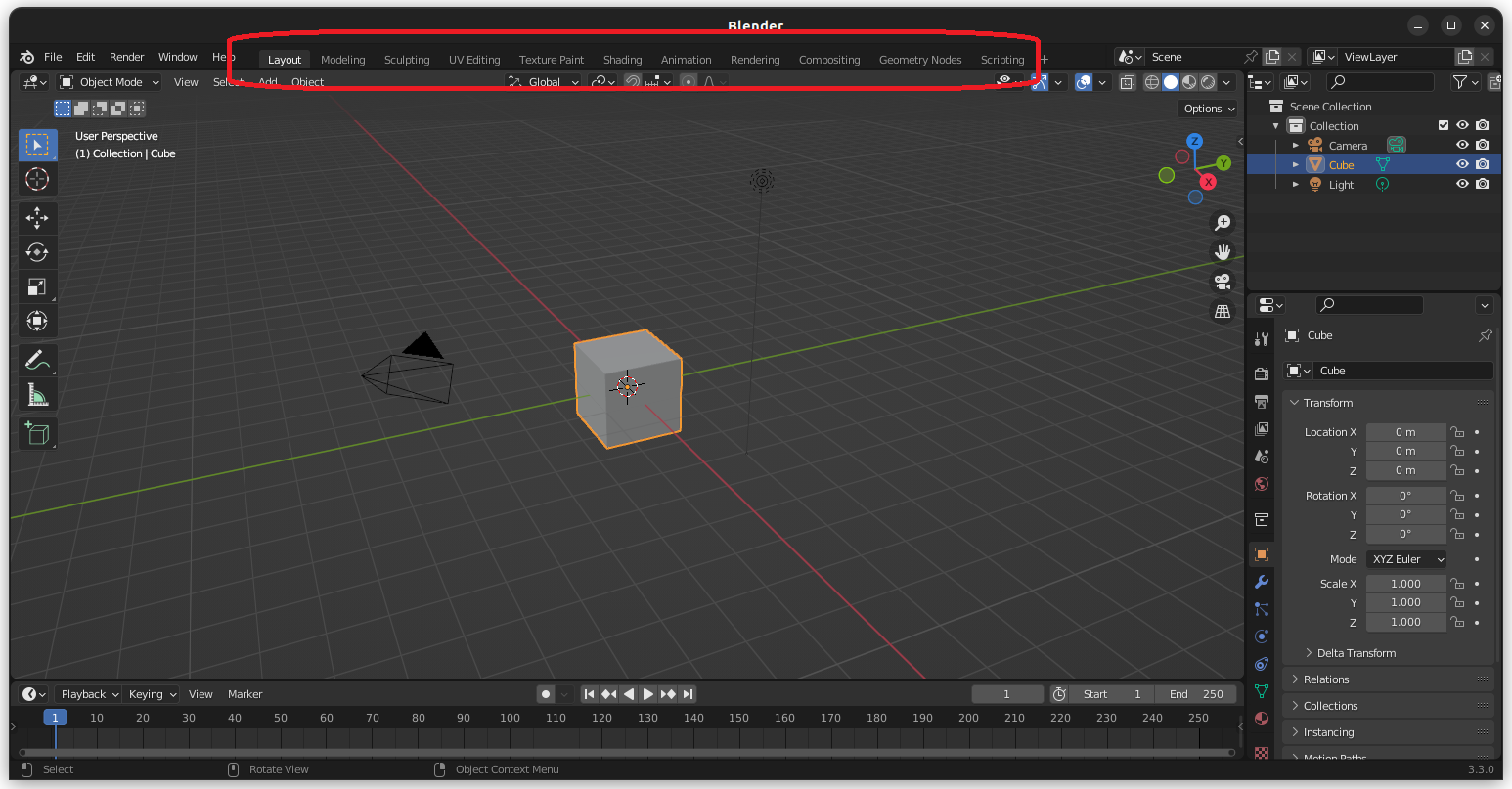Open the File menu

(x=53, y=57)
